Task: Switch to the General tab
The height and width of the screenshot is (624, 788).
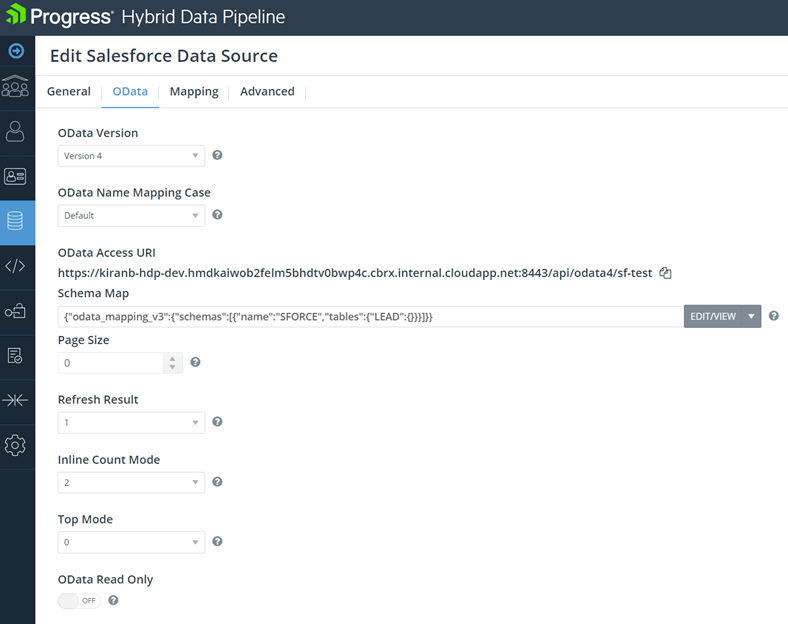Action: [69, 91]
